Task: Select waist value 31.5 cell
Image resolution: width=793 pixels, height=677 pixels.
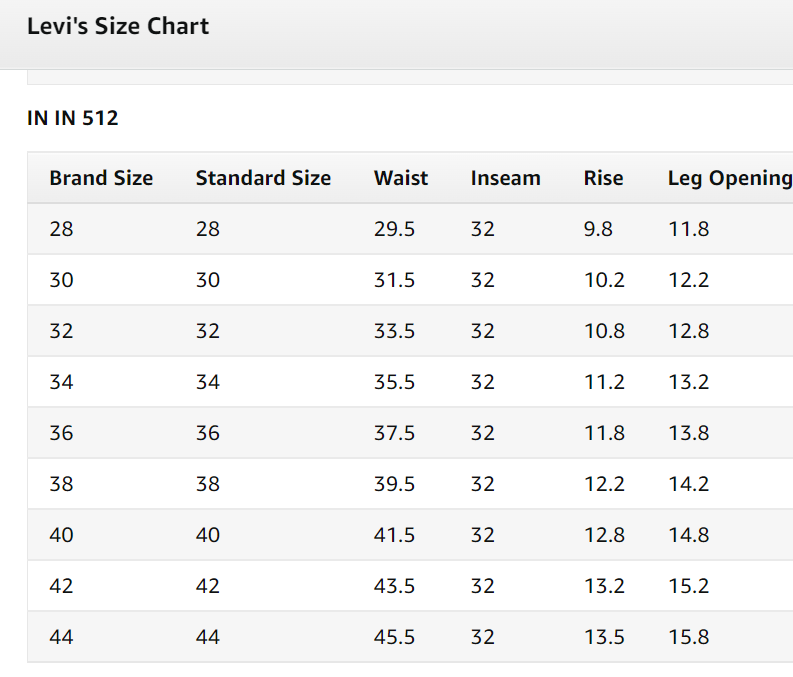Action: 394,280
